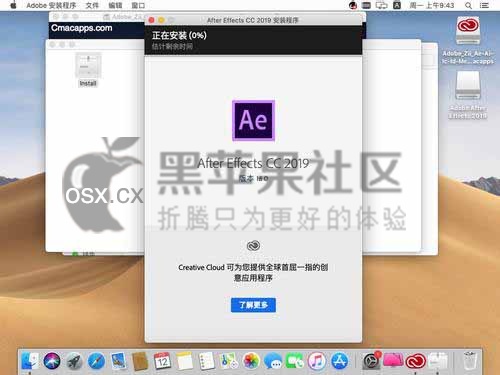Click the blue 了解更多 button

click(x=253, y=305)
